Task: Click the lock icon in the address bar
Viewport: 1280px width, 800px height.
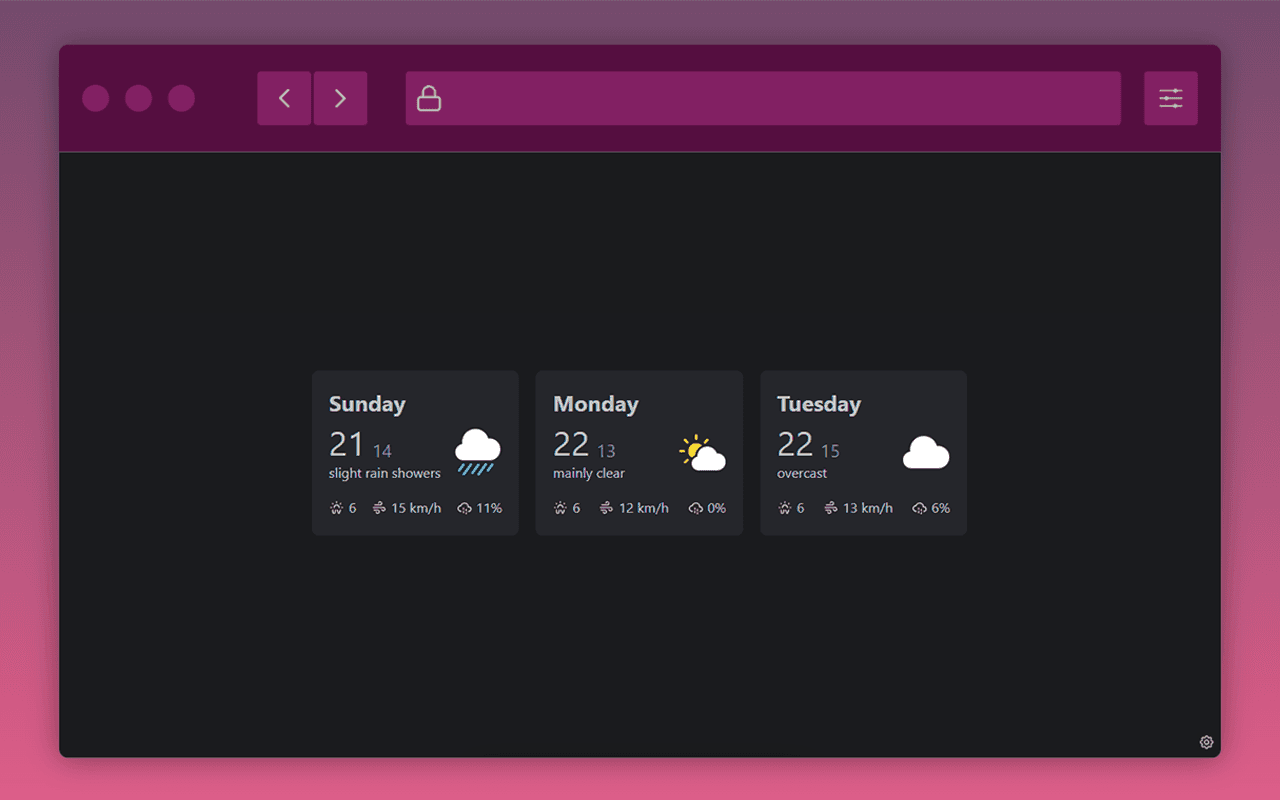Action: click(x=428, y=98)
